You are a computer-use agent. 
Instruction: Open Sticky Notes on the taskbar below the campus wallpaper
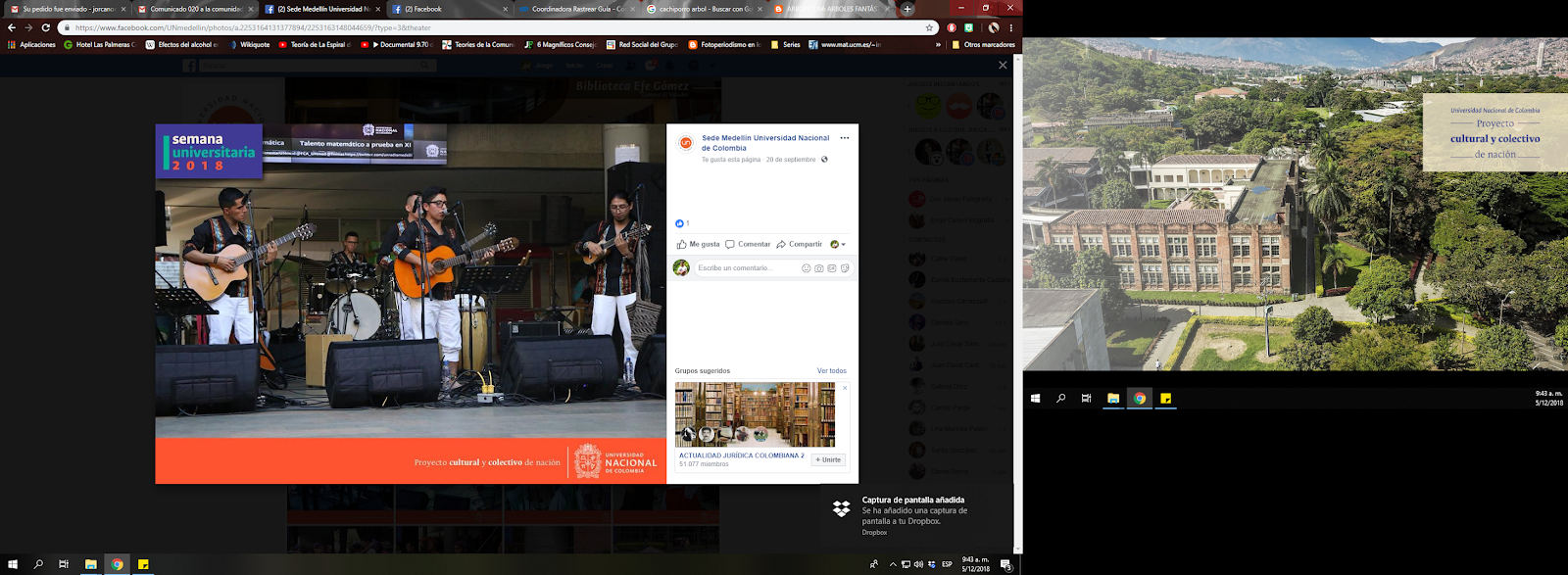1166,398
